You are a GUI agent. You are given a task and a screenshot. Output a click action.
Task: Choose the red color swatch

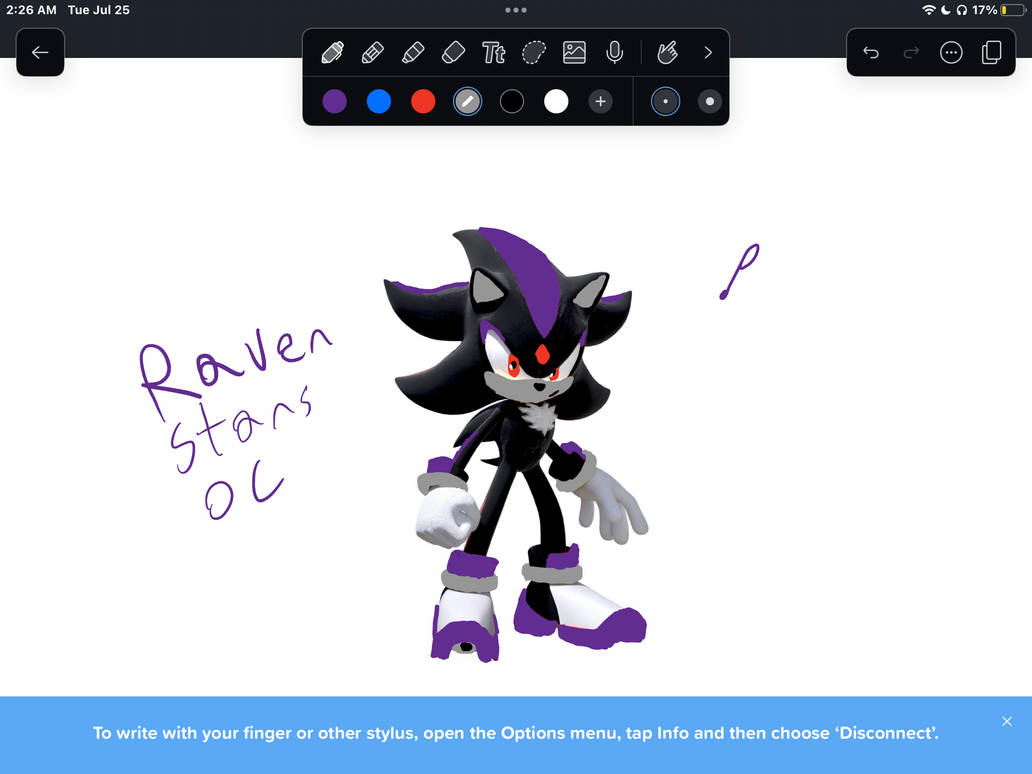pyautogui.click(x=423, y=101)
